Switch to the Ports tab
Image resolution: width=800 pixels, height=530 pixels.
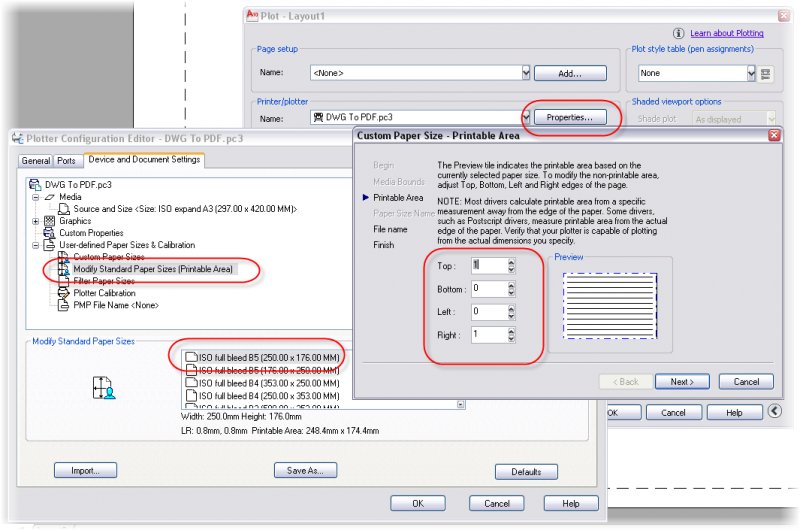pyautogui.click(x=66, y=161)
